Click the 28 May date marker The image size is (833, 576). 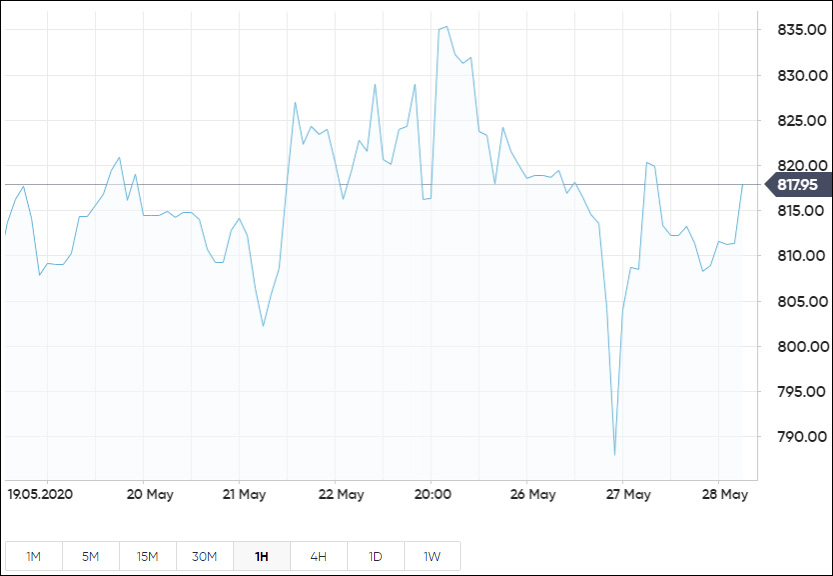coord(726,494)
